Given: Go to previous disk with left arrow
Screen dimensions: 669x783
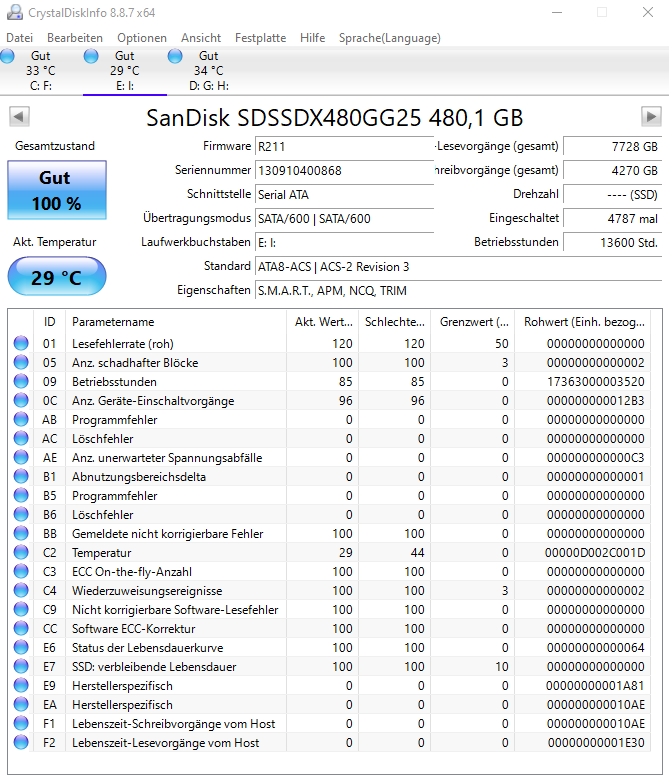Looking at the screenshot, I should [x=19, y=117].
